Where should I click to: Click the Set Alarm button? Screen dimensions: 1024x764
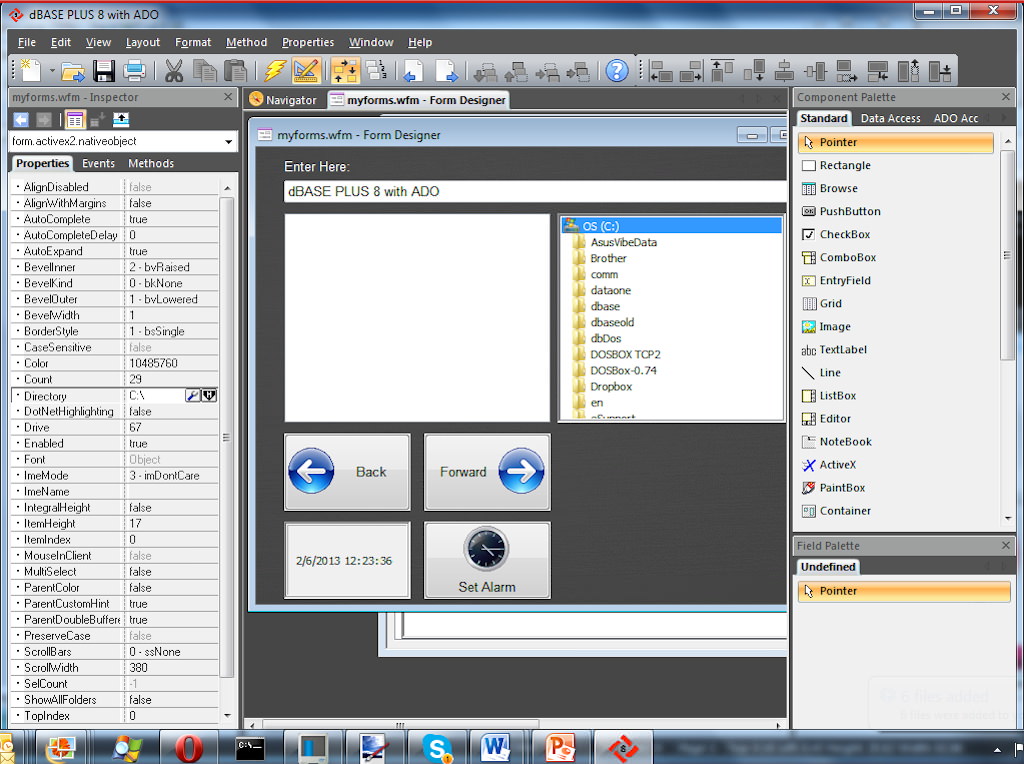[x=487, y=560]
